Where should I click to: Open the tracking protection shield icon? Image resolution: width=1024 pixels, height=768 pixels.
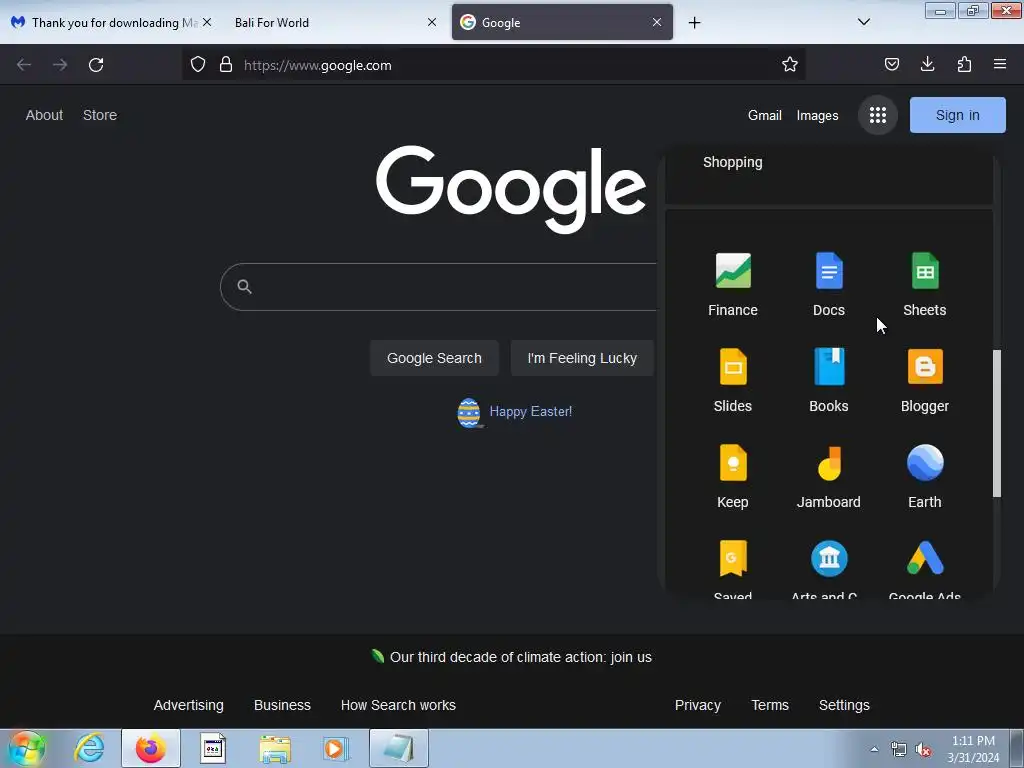pos(198,64)
